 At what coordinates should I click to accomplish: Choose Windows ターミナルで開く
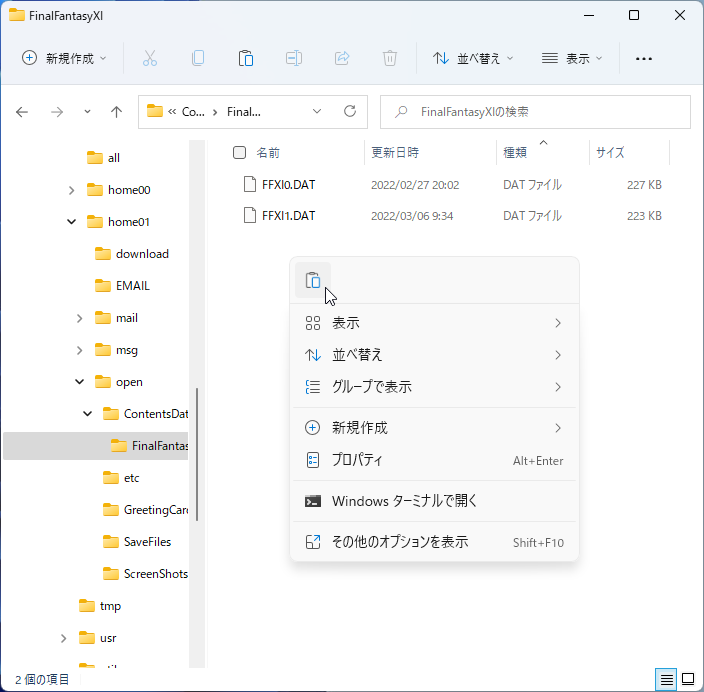[x=434, y=501]
